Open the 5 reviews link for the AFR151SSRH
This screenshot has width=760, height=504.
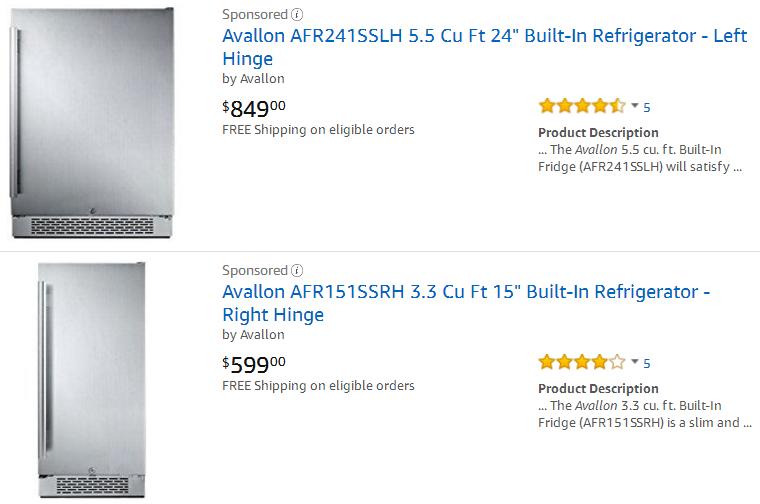pos(647,363)
